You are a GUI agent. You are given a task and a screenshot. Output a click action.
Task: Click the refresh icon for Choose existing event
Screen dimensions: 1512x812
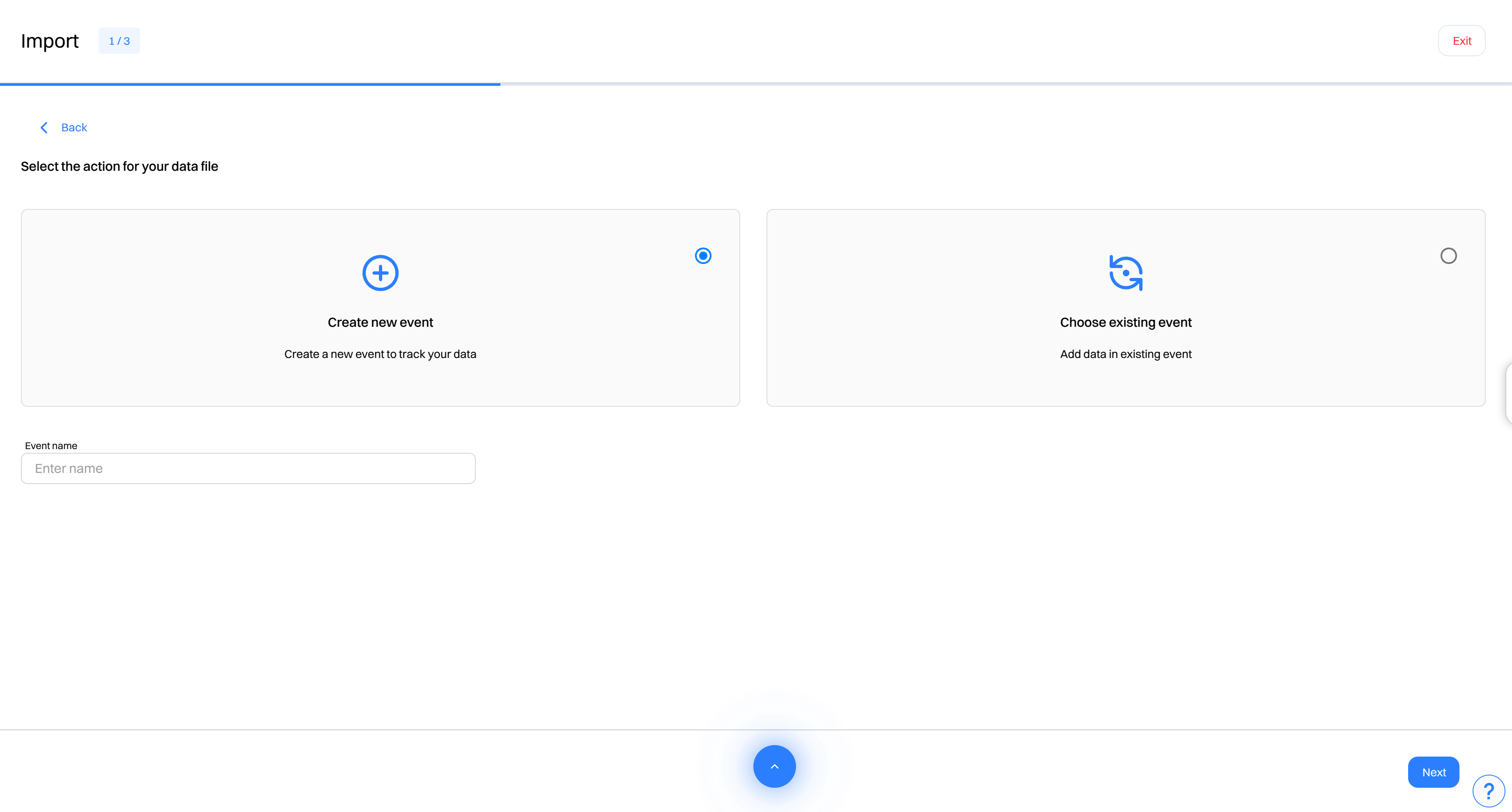[1126, 273]
